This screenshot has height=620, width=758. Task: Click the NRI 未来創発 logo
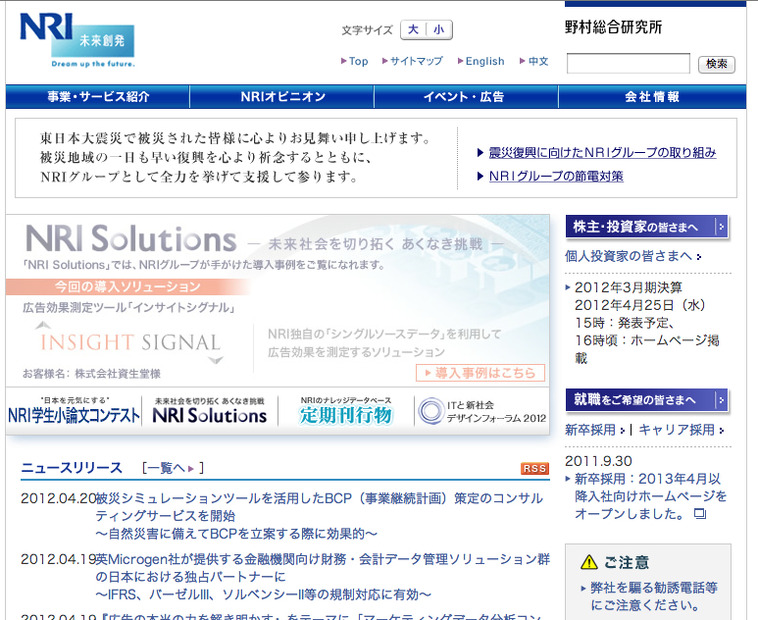(77, 41)
